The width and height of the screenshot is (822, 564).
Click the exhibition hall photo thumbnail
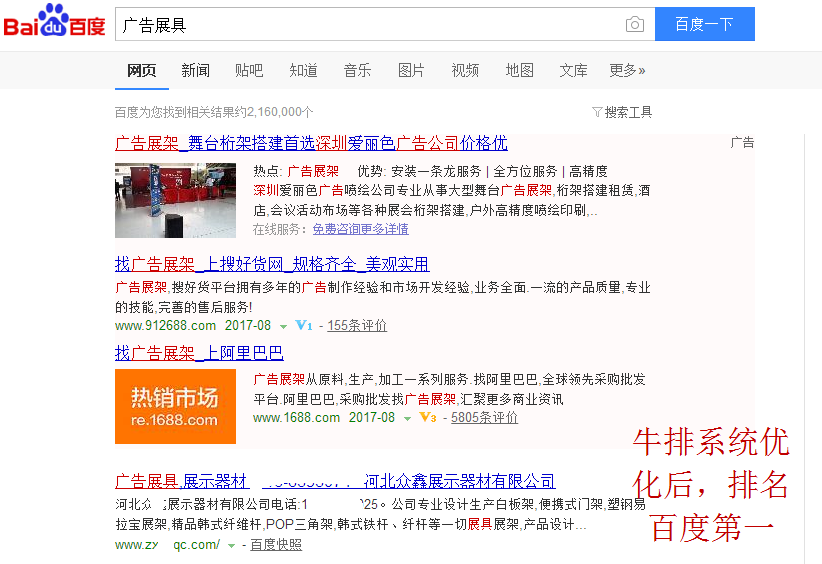176,200
